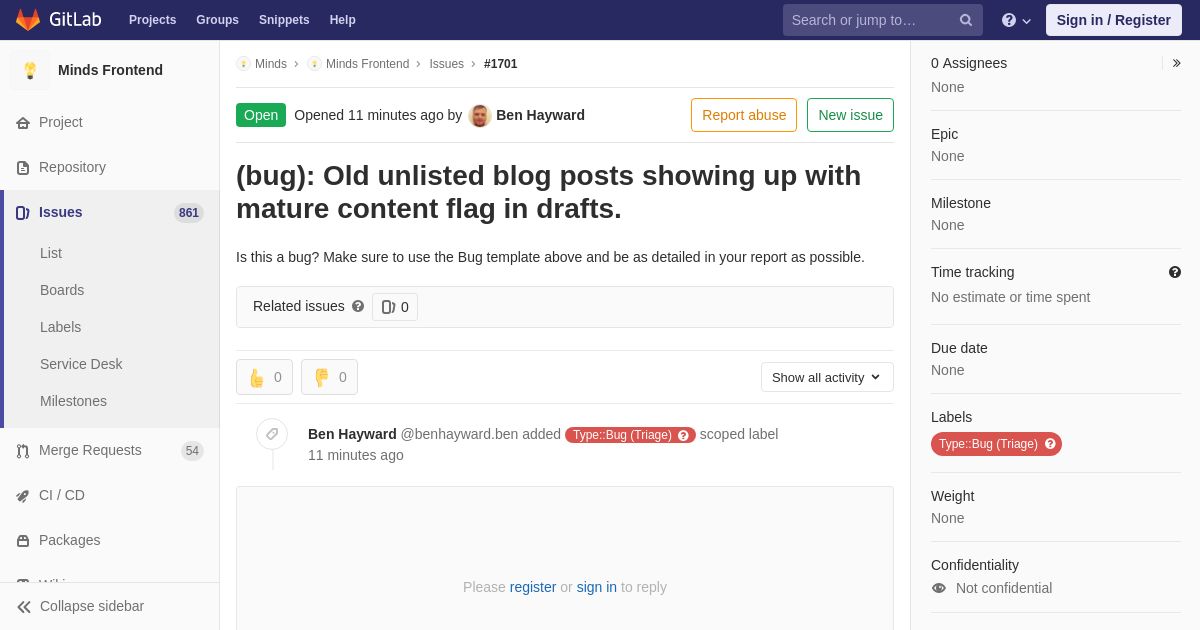Click the Issues icon in sidebar
Screen dimensions: 1200x630
(x=23, y=213)
